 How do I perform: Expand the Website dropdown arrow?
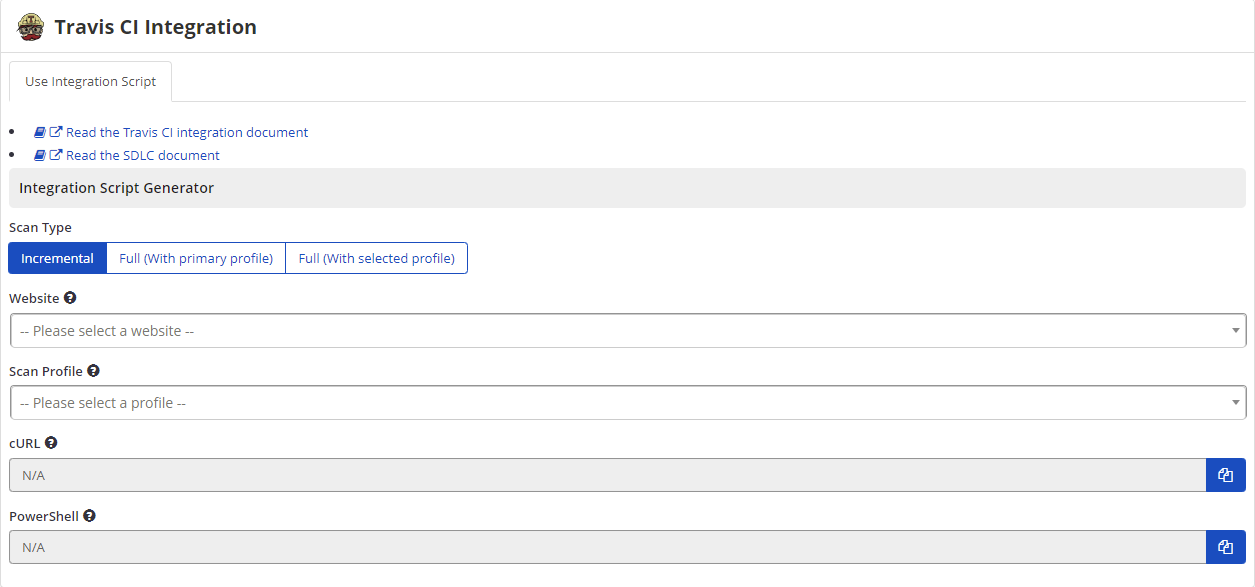coord(1235,330)
